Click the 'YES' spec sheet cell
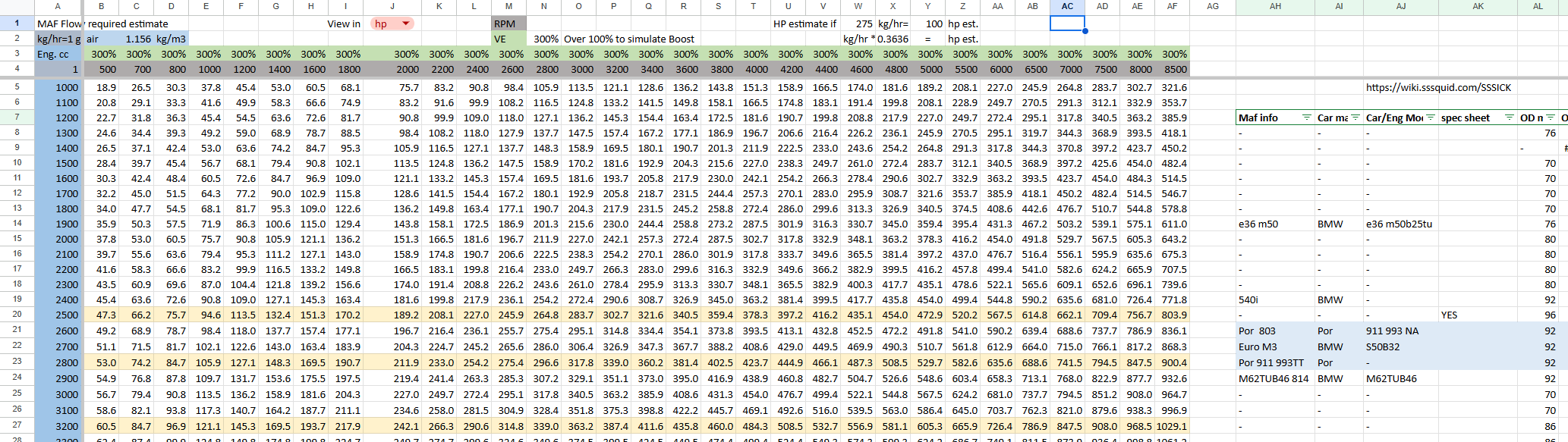The image size is (1568, 442). pos(1449,315)
